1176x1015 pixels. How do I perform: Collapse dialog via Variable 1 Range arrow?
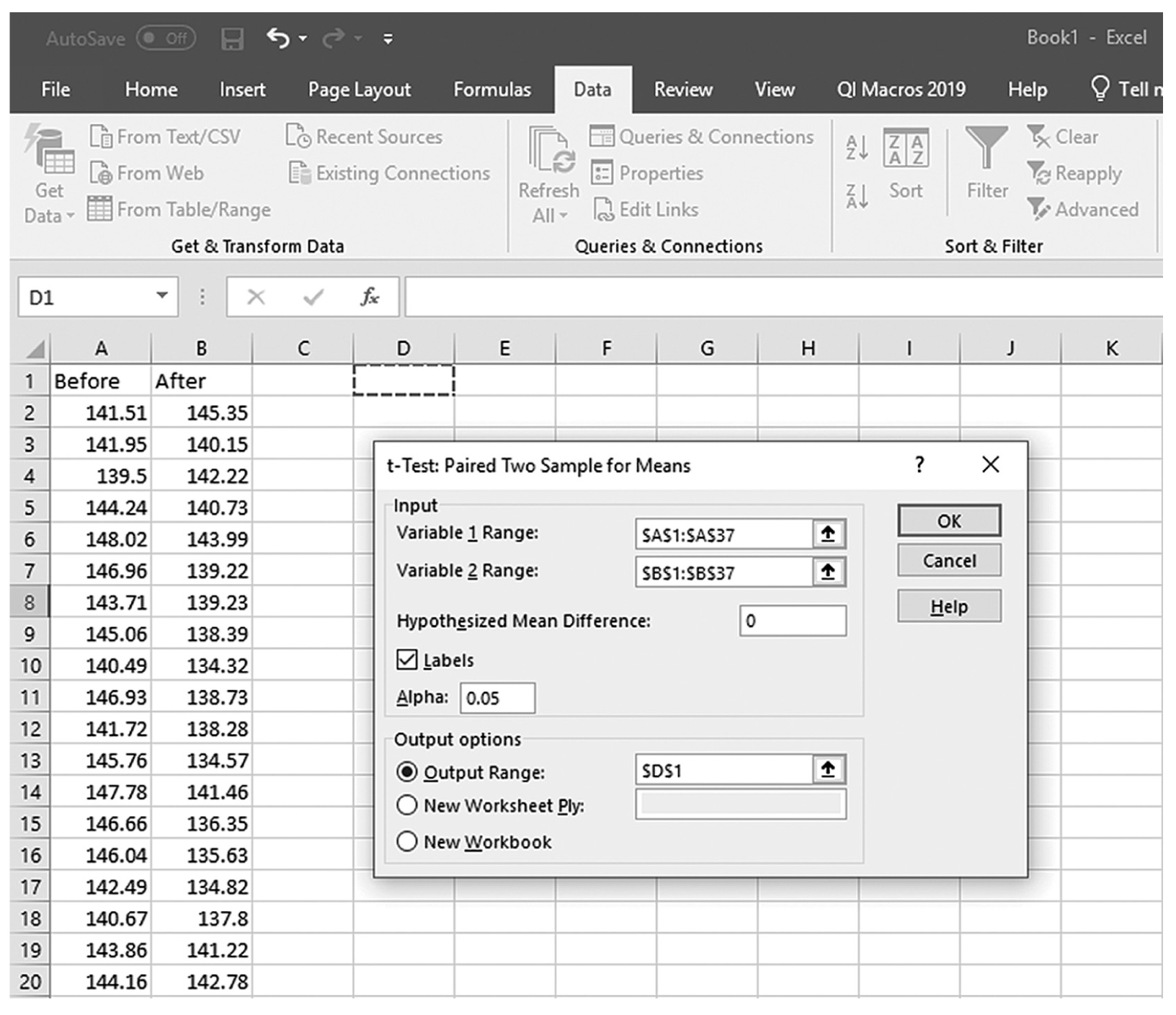828,534
